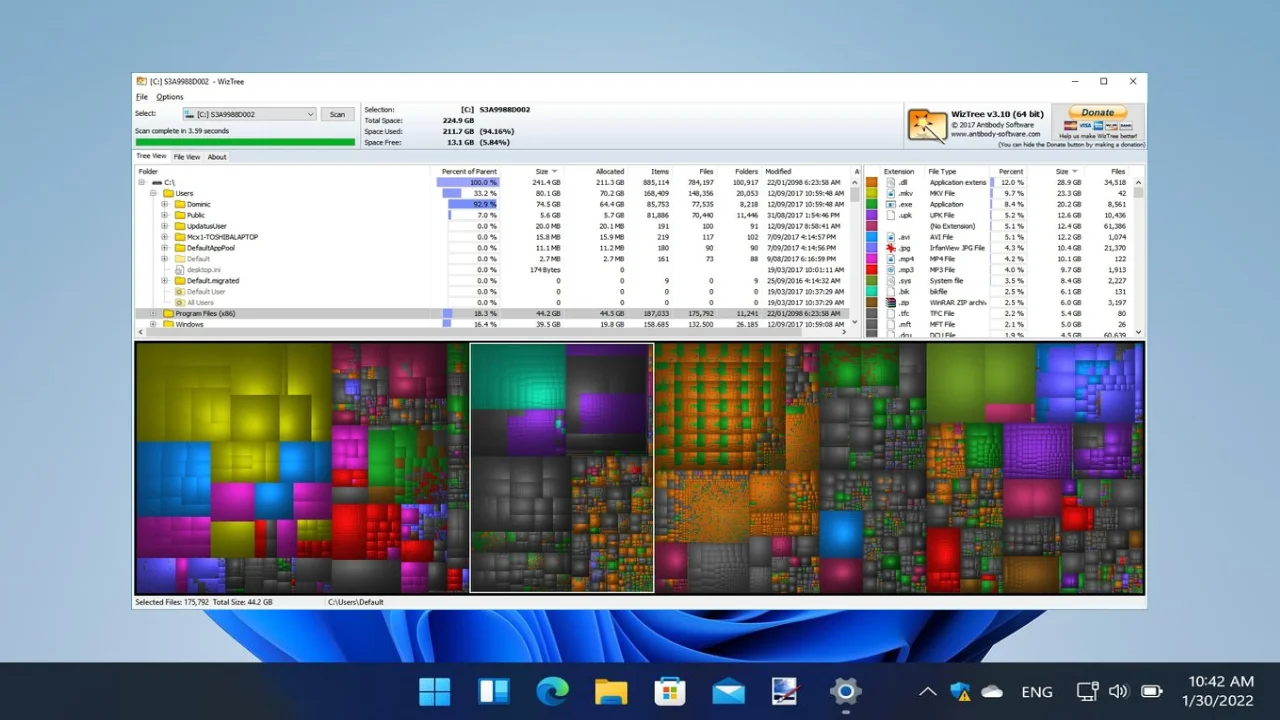This screenshot has height=720, width=1280.
Task: Expand the UpdatusUser folder node
Action: 165,226
